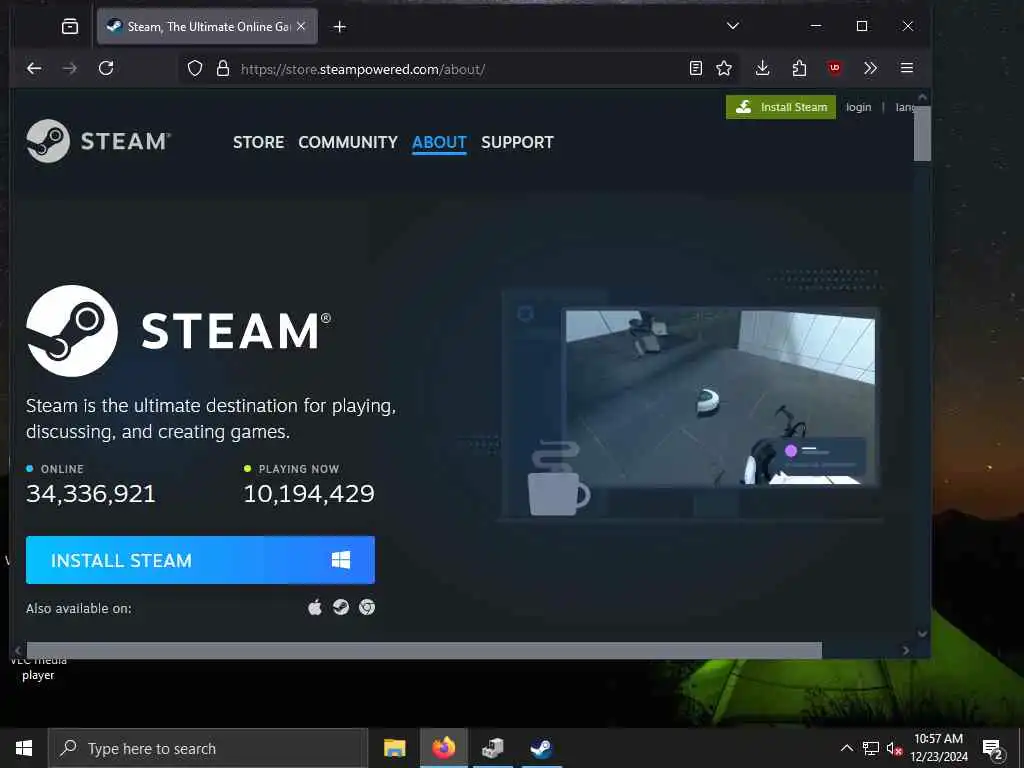This screenshot has height=768, width=1024.
Task: Click the online count 34,336,921
Action: (91, 493)
